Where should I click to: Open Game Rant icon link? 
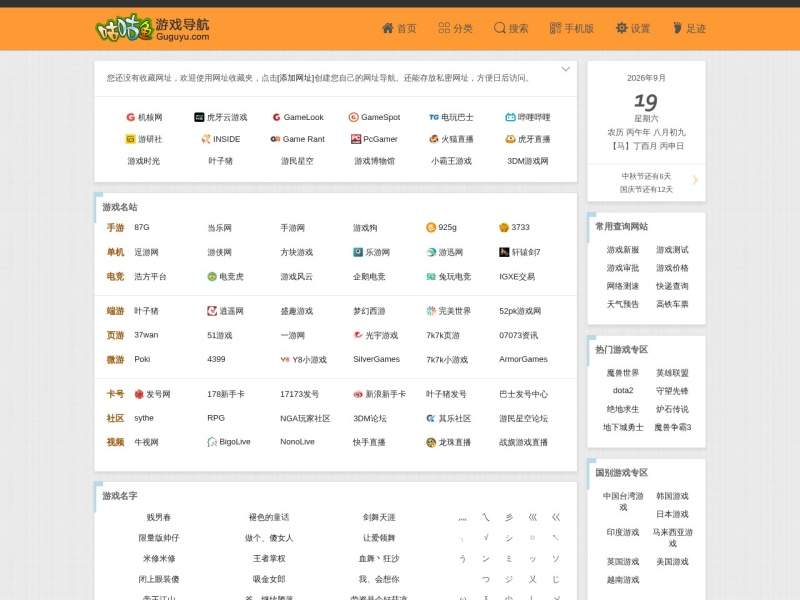[297, 139]
